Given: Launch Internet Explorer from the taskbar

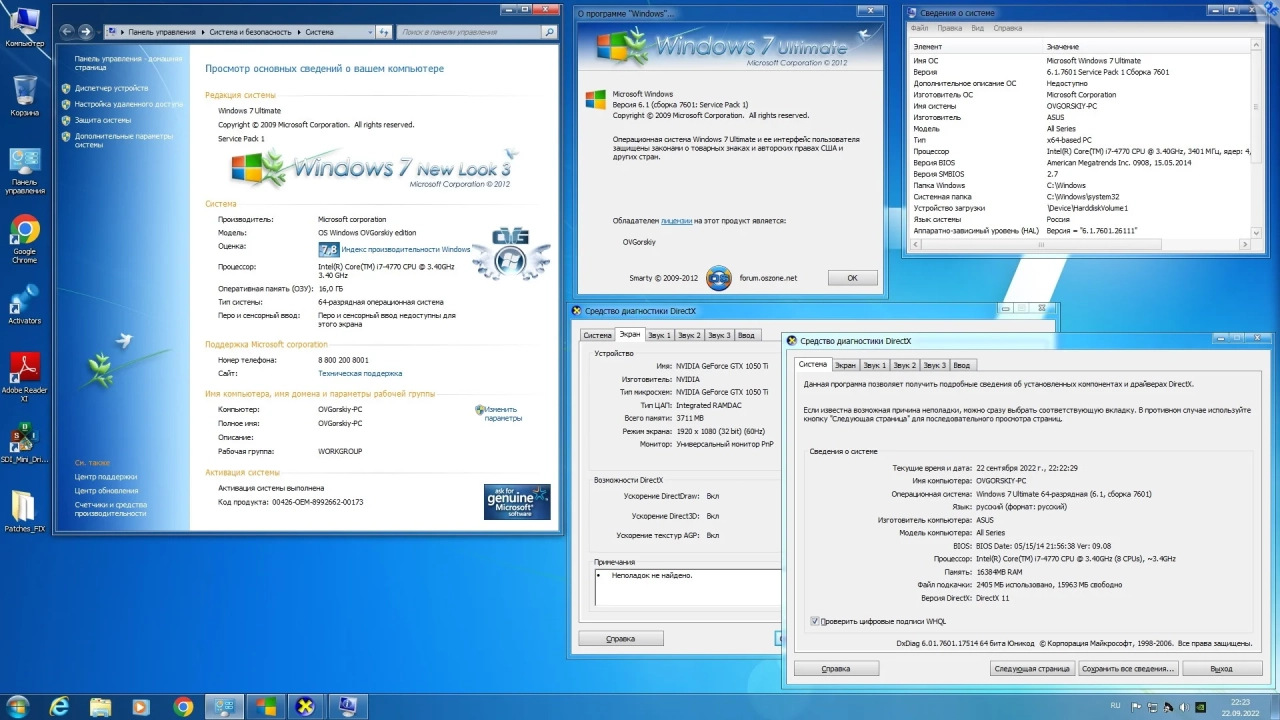Looking at the screenshot, I should (60, 706).
